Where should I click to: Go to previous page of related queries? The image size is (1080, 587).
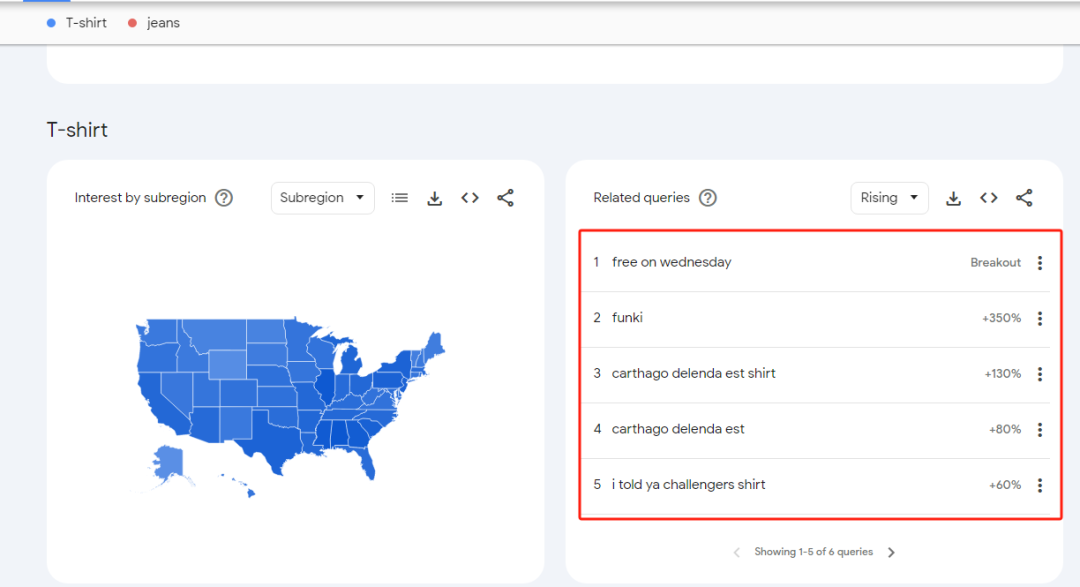(x=737, y=552)
